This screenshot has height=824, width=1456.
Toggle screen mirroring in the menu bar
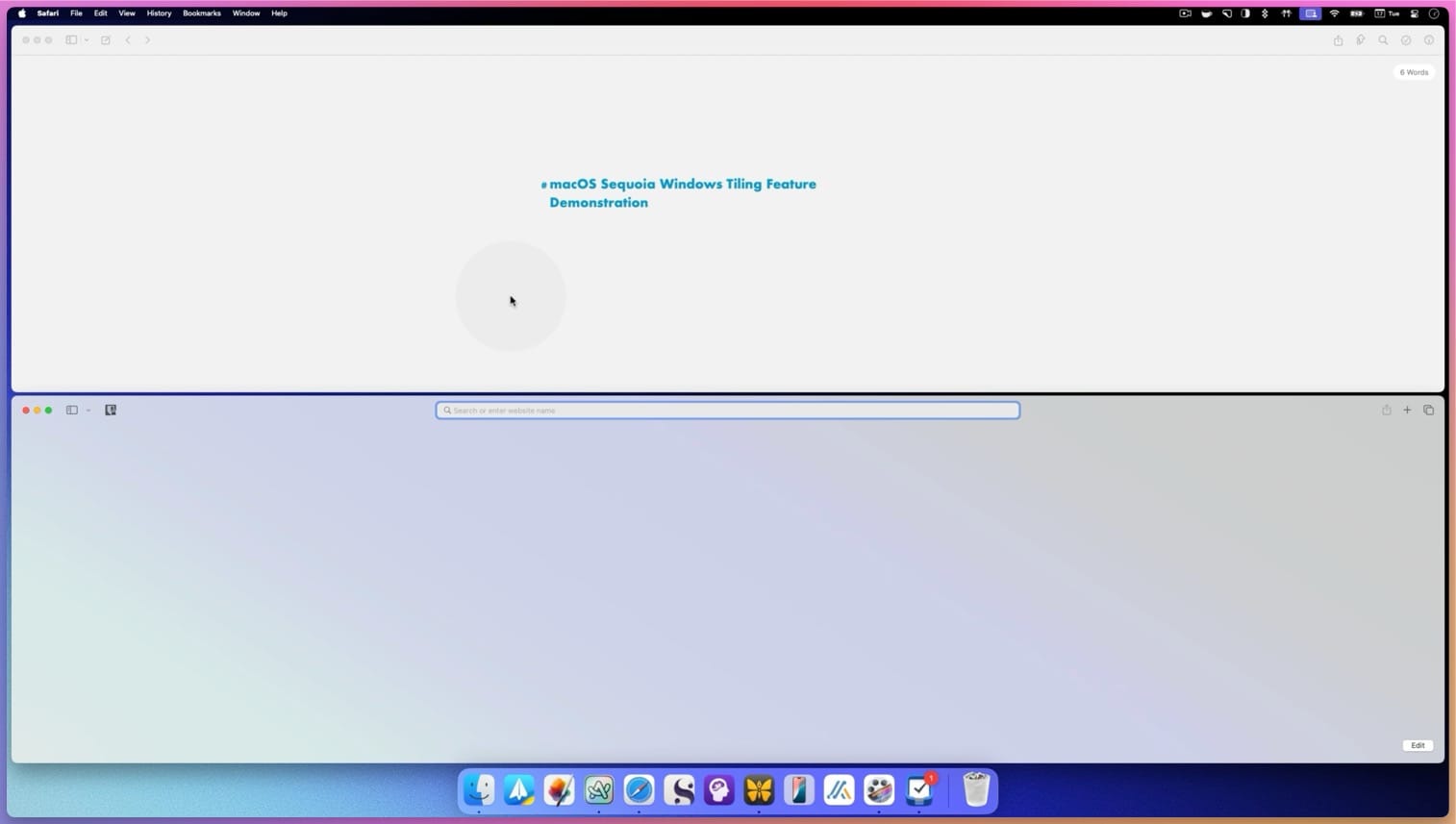1310,12
